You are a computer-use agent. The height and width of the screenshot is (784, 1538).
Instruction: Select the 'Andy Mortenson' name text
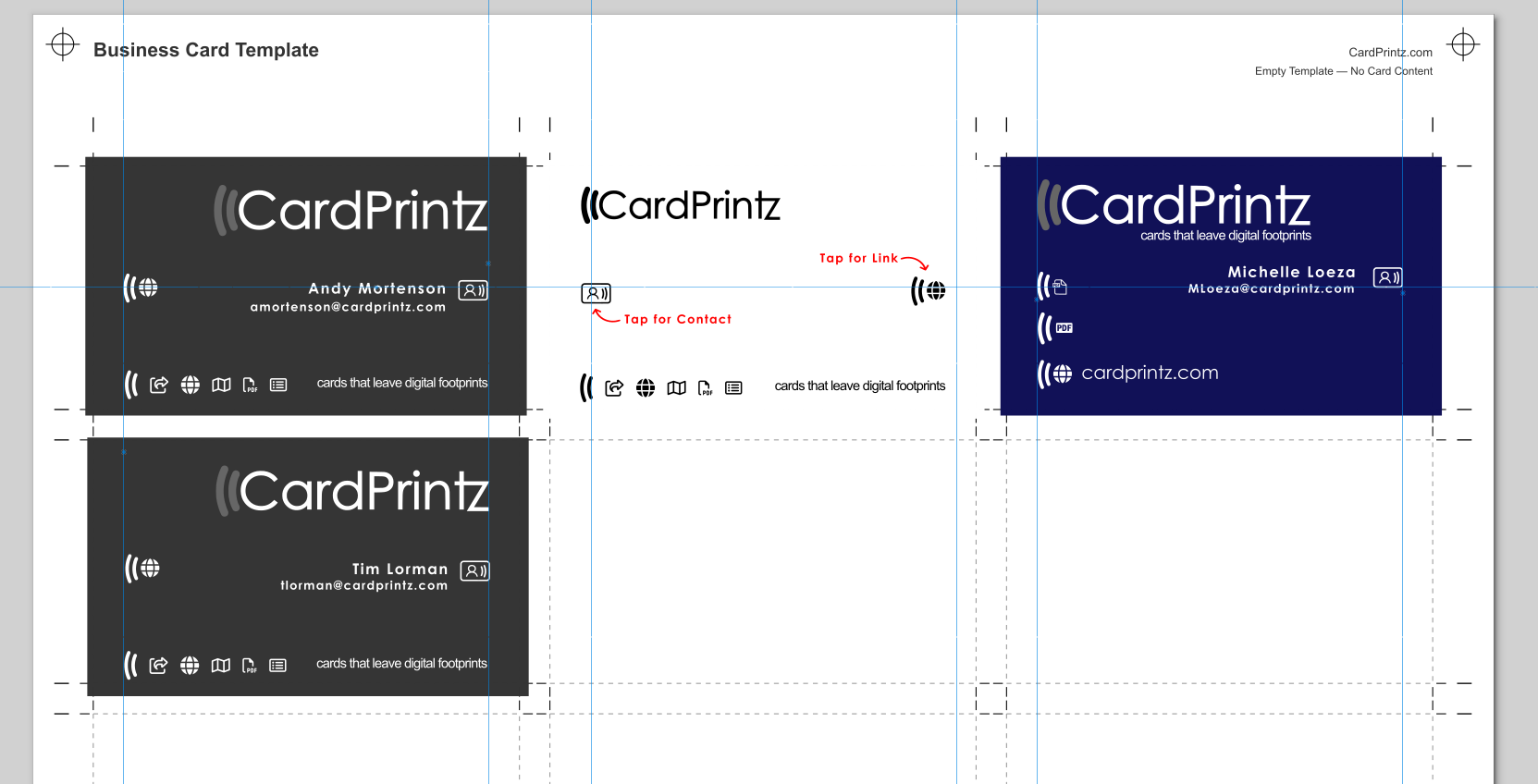pyautogui.click(x=377, y=288)
